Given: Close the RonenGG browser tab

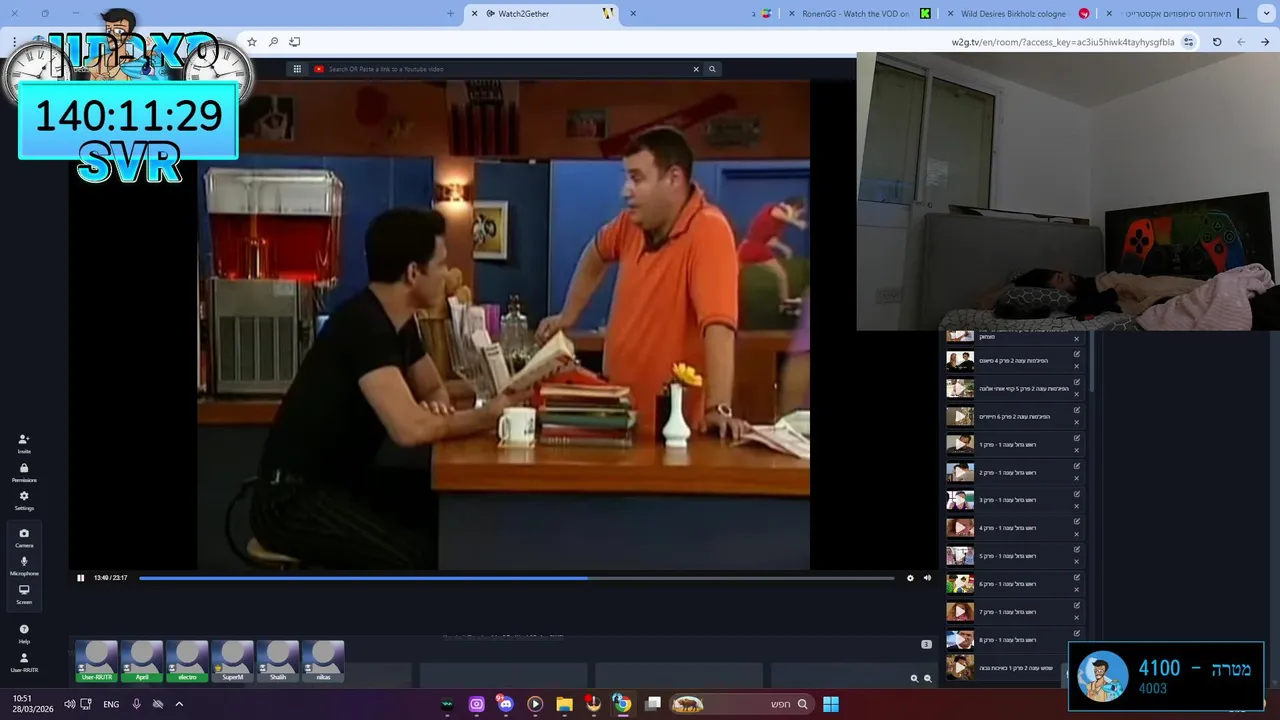Looking at the screenshot, I should tap(793, 13).
